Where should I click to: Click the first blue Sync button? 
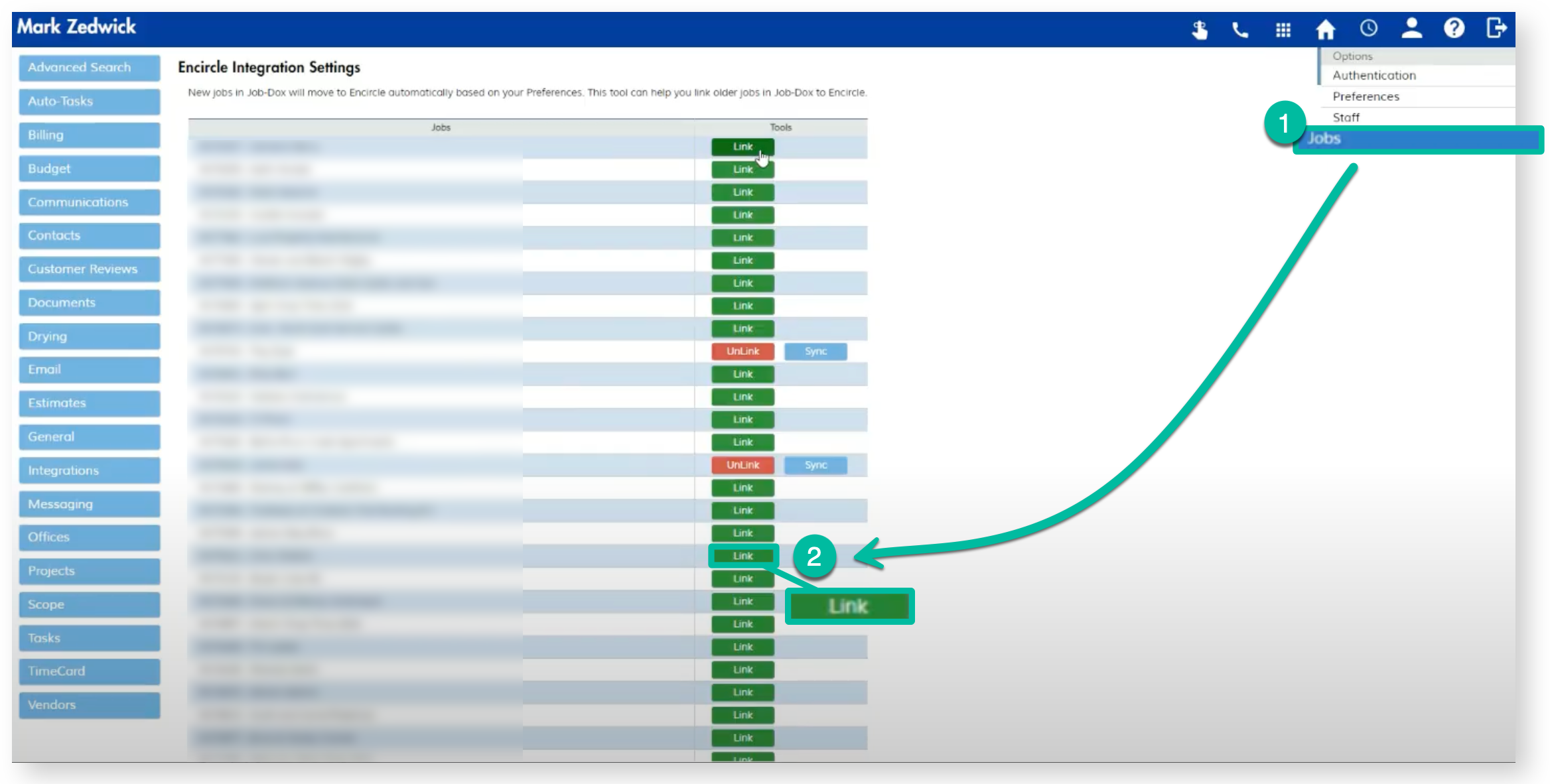[x=815, y=352]
